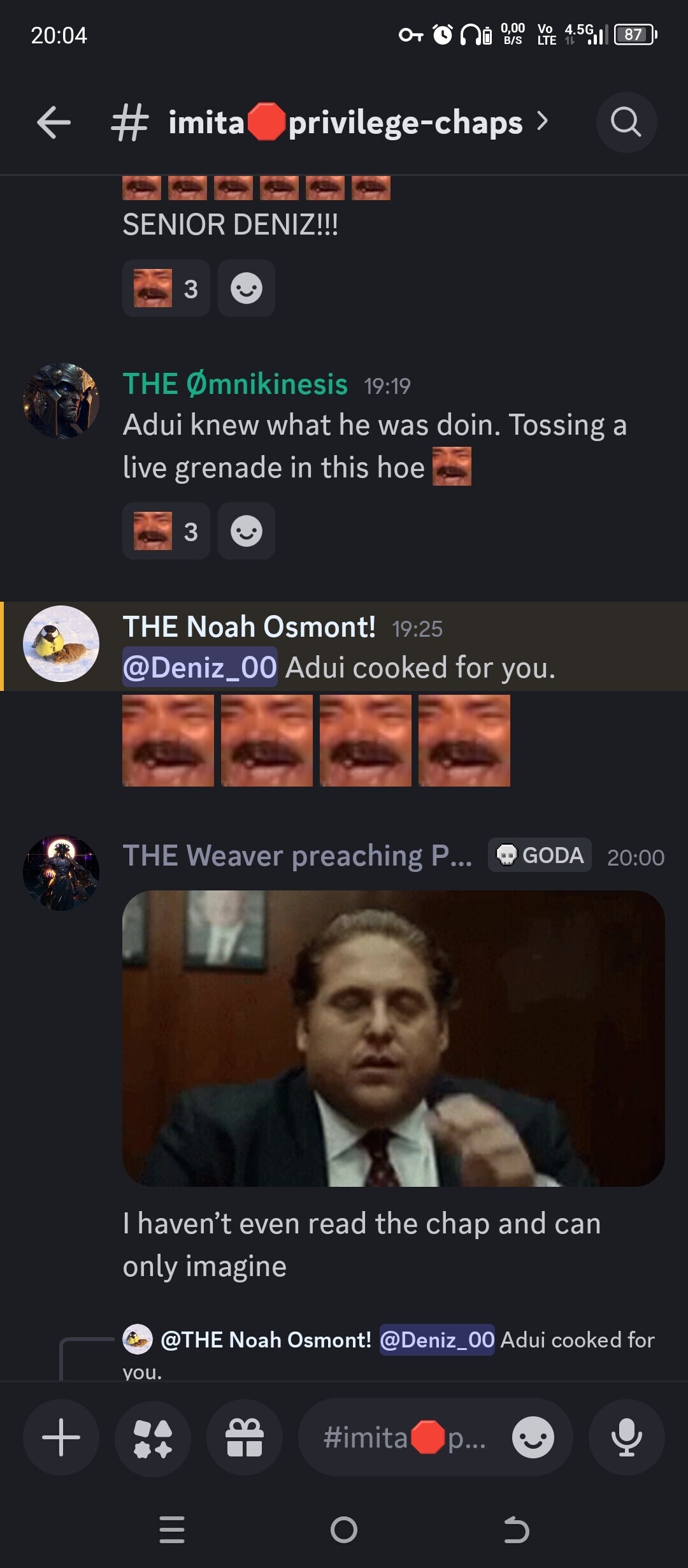Tap the GODA server tag badge
The width and height of the screenshot is (688, 1568).
[x=540, y=855]
